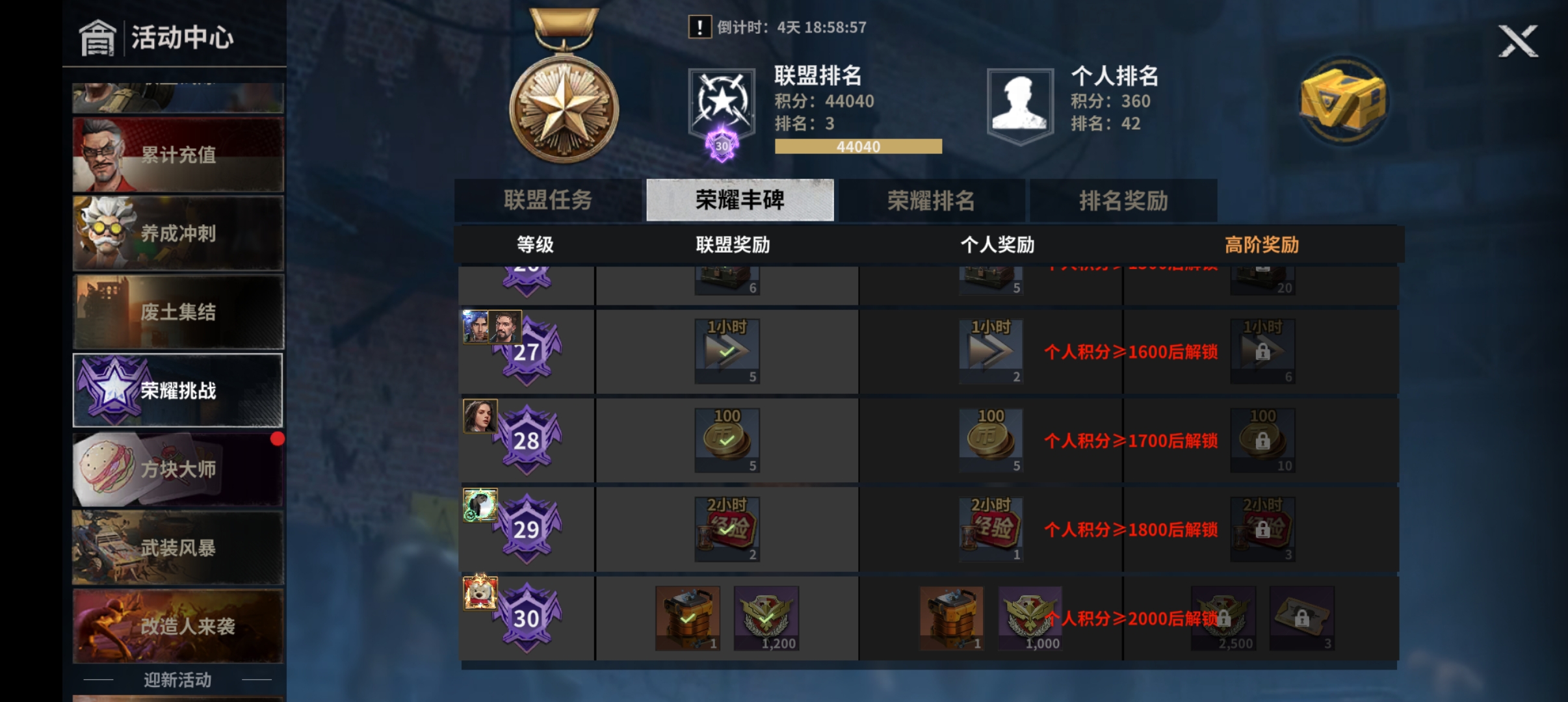Select level 27 personal 1-hour speedup reward
Image resolution: width=1568 pixels, height=702 pixels.
(991, 351)
